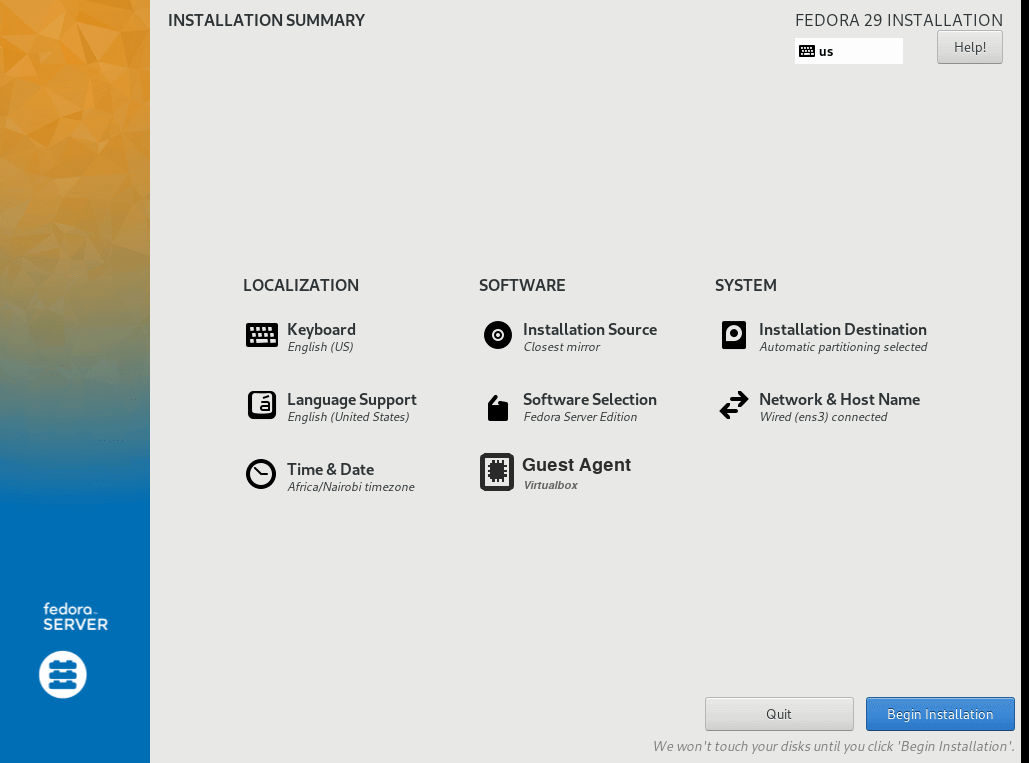Click the Installation Source disc icon
Image resolution: width=1029 pixels, height=763 pixels.
498,336
